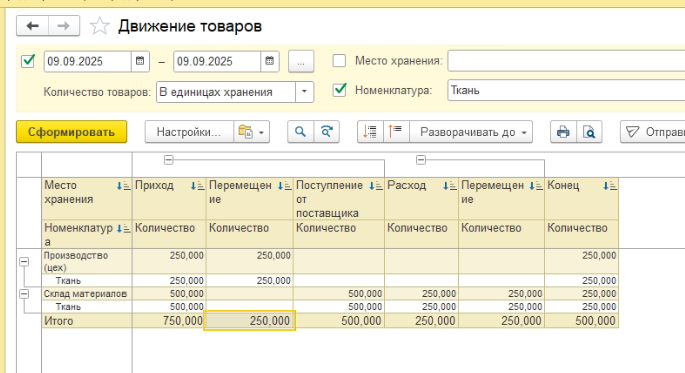Click expand all groups icon
The width and height of the screenshot is (685, 373).
tap(370, 132)
